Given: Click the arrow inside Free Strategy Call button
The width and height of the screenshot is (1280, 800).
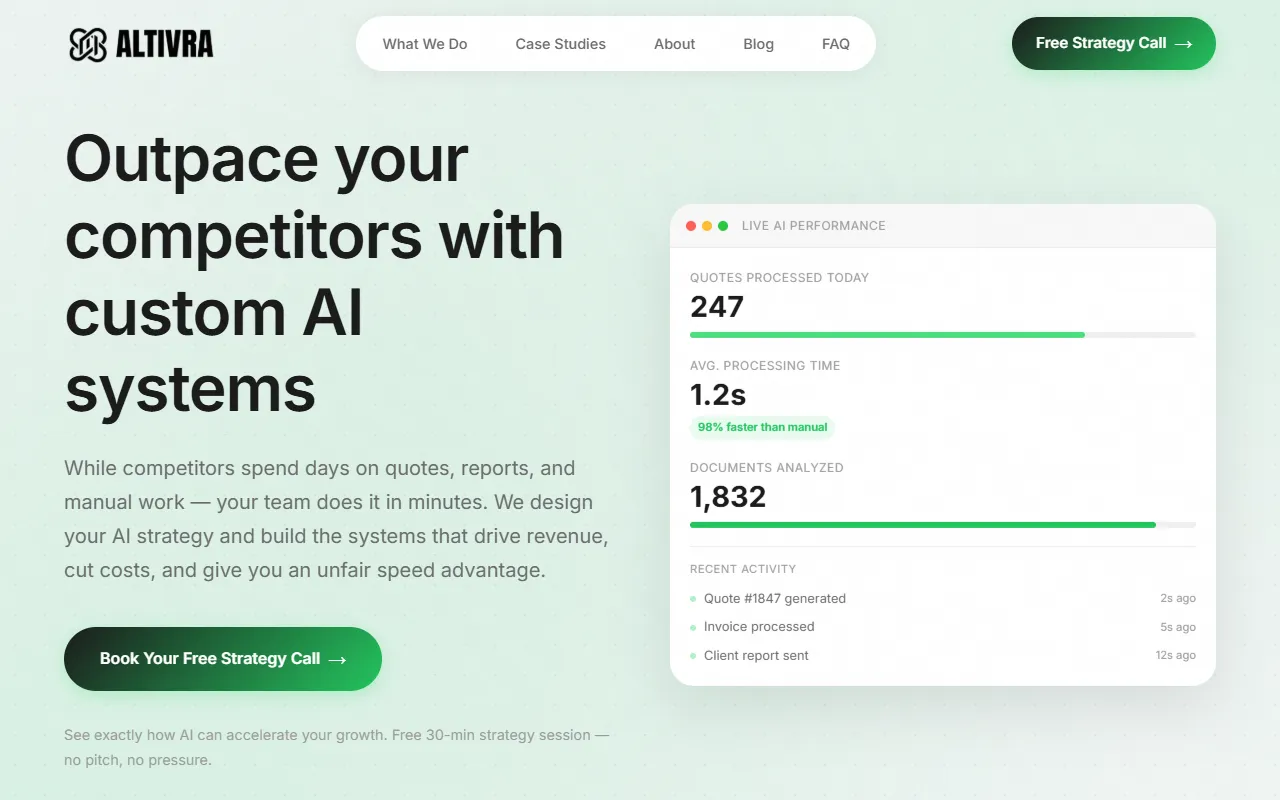Looking at the screenshot, I should click(x=1183, y=44).
